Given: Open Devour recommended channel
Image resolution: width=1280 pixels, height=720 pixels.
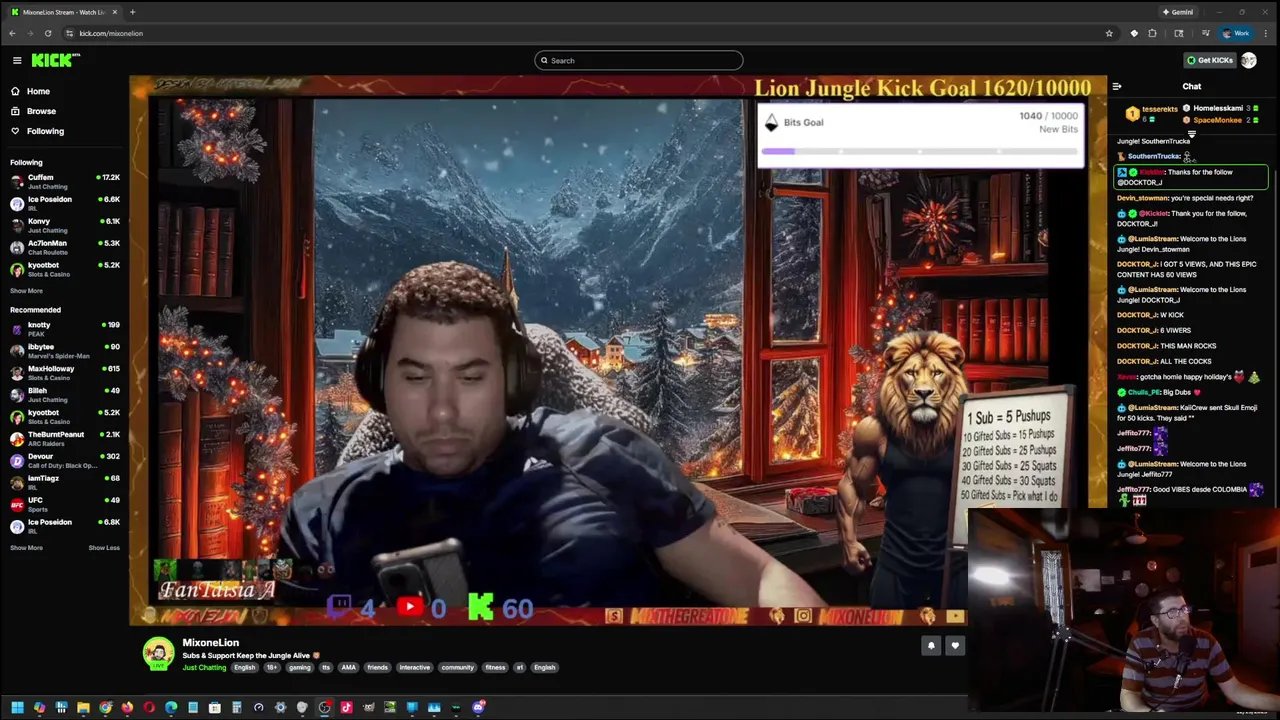Looking at the screenshot, I should [x=64, y=461].
